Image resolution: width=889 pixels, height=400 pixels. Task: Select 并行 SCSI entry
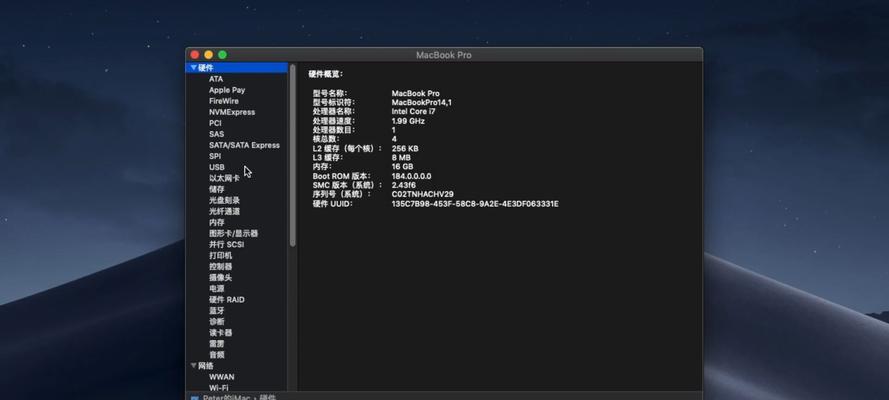[226, 245]
